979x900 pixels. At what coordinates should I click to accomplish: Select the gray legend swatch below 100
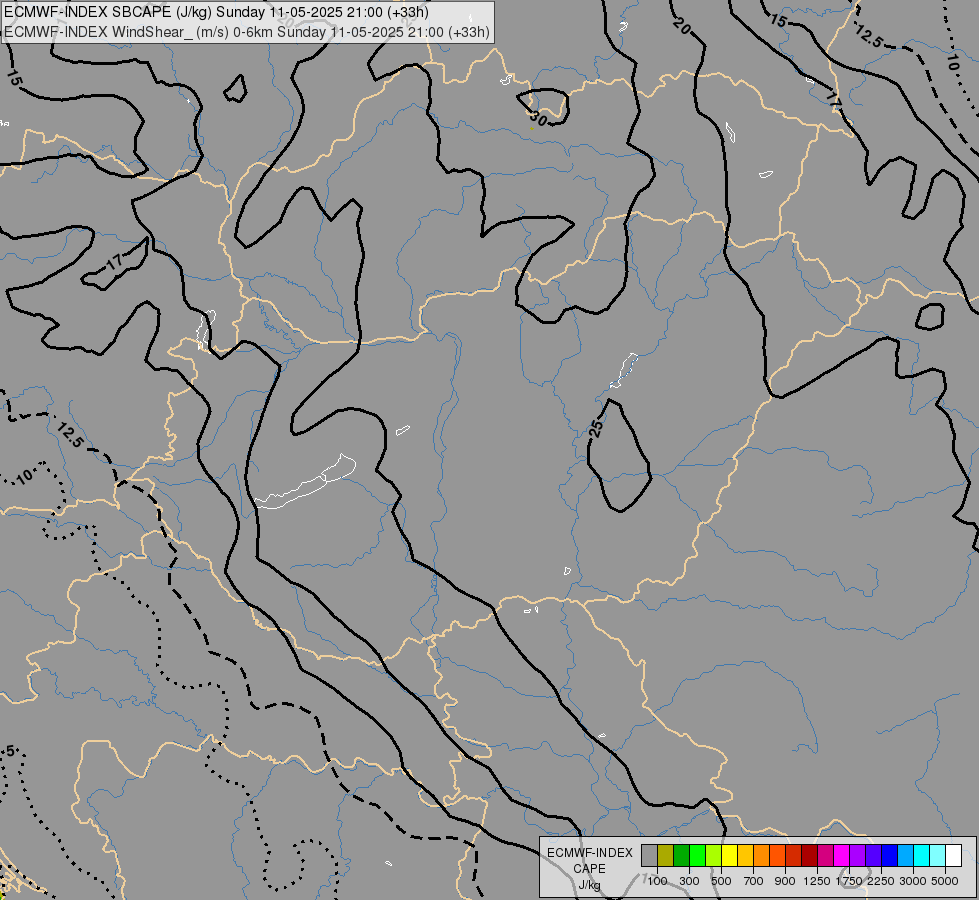649,855
